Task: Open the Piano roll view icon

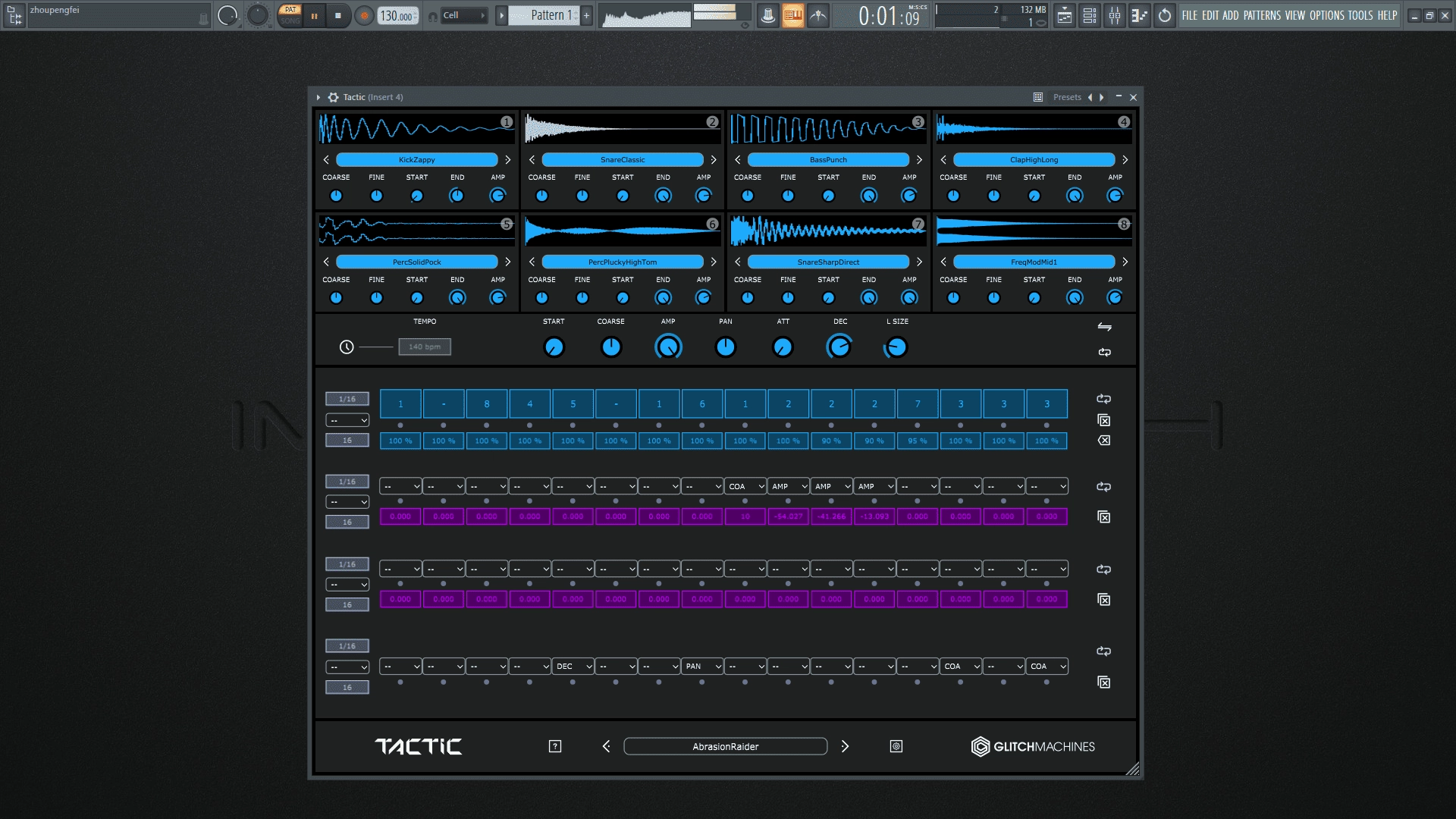Action: (1140, 15)
